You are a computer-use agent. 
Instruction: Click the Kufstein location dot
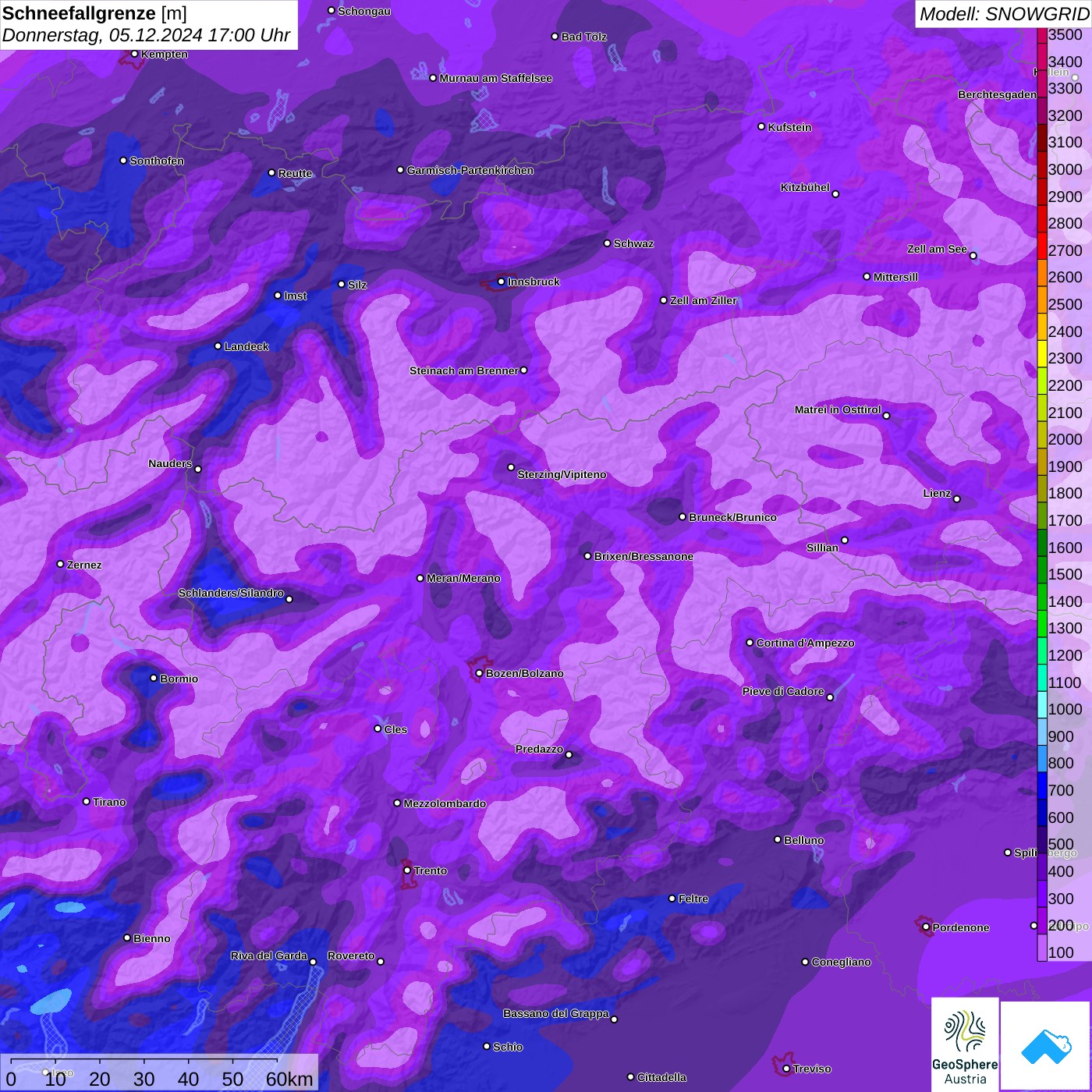pyautogui.click(x=761, y=126)
